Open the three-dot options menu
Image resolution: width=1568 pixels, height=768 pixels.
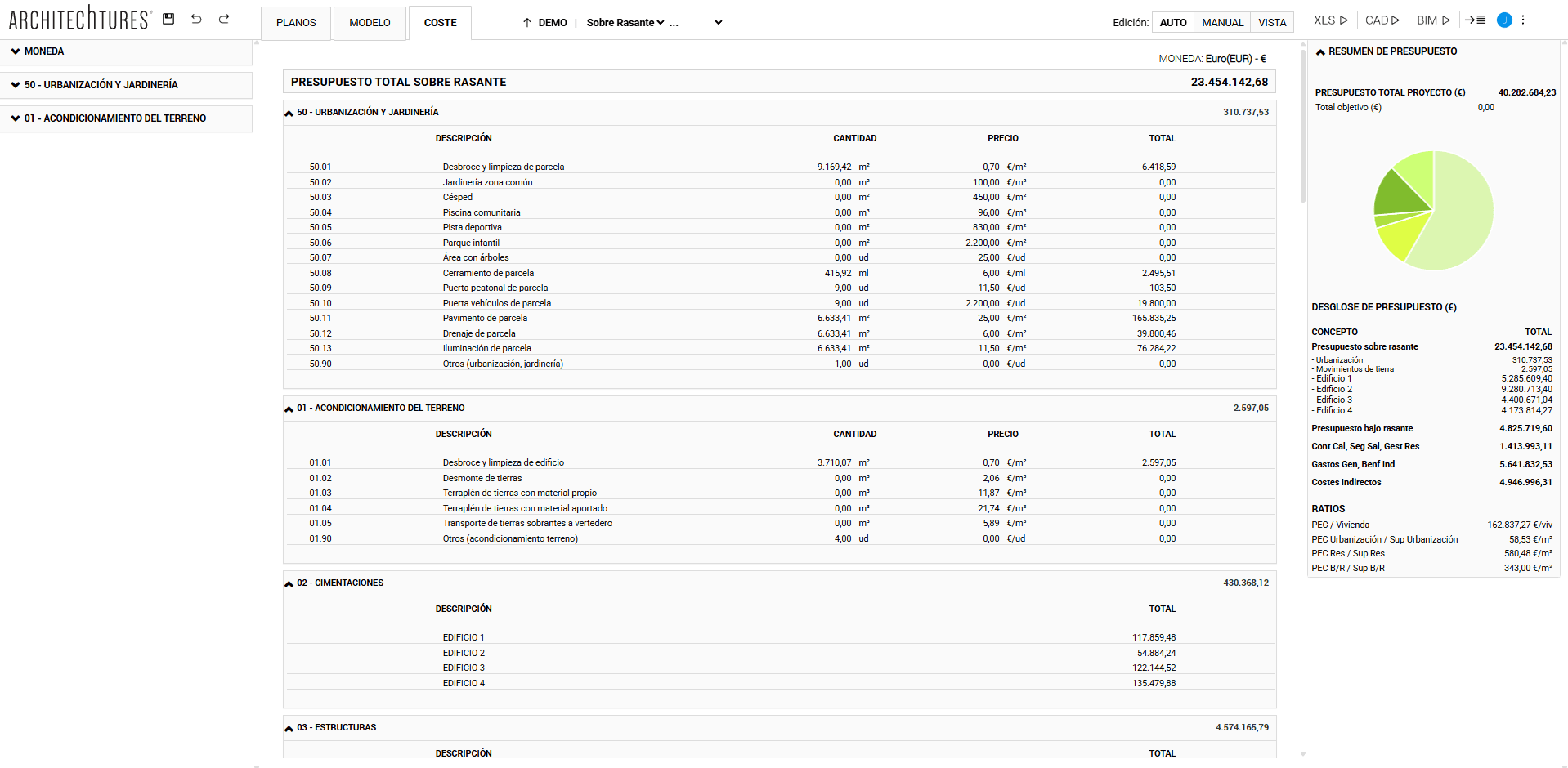(x=1523, y=20)
